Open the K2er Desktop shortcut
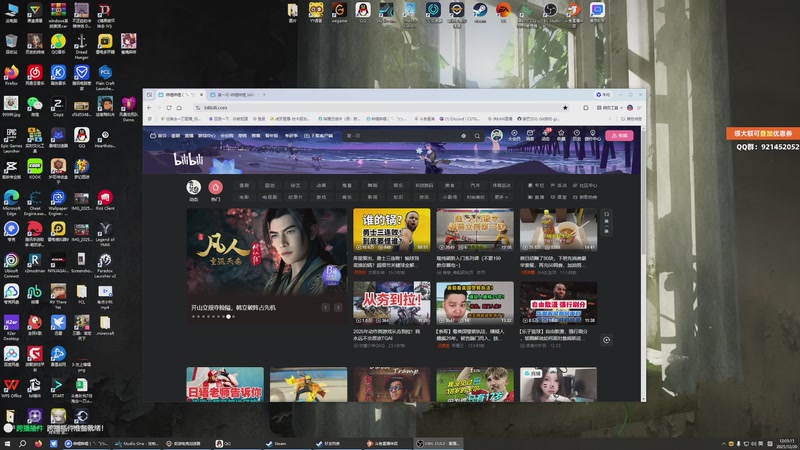 [11, 327]
